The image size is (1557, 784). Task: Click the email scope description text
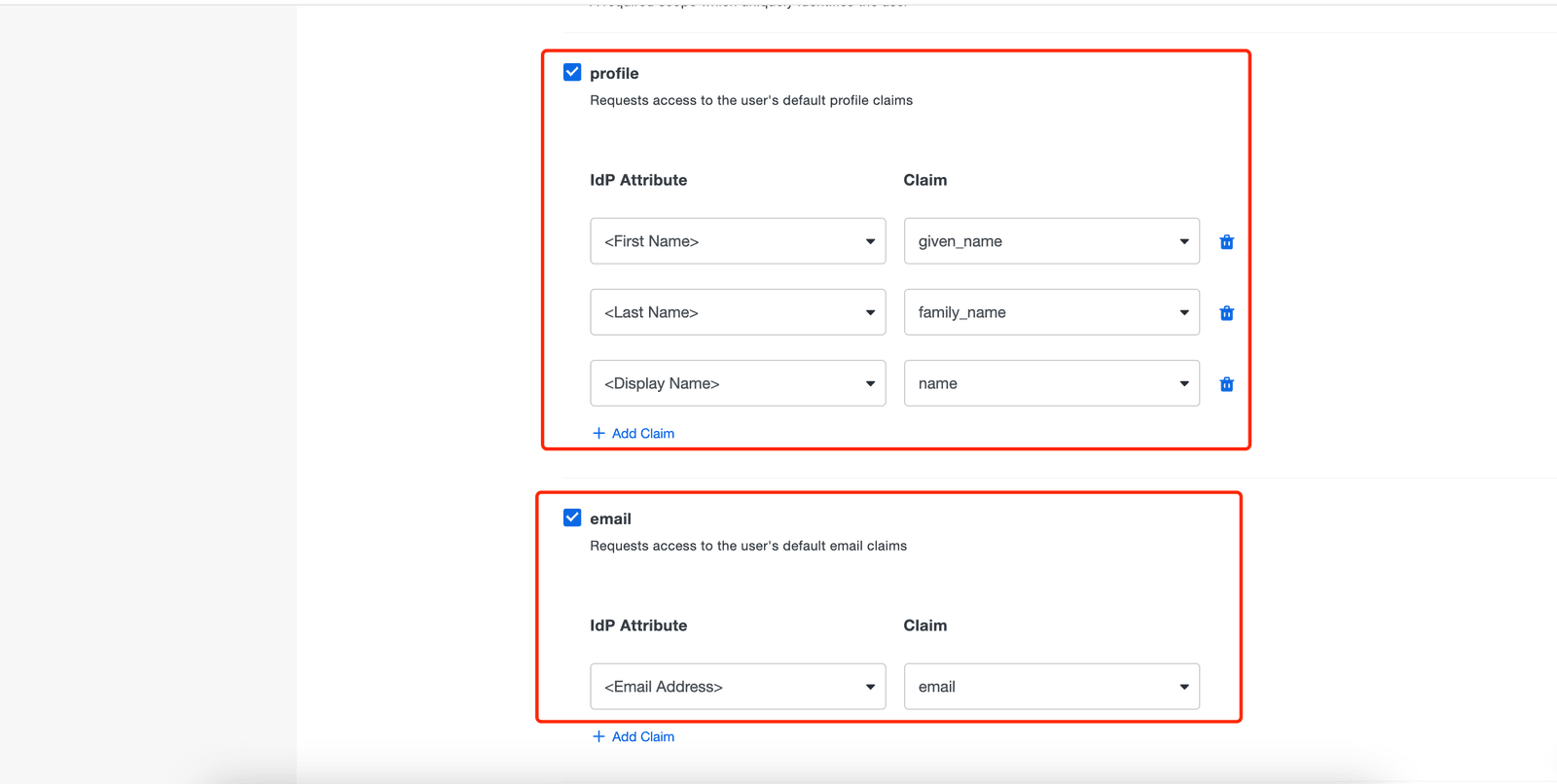coord(748,546)
